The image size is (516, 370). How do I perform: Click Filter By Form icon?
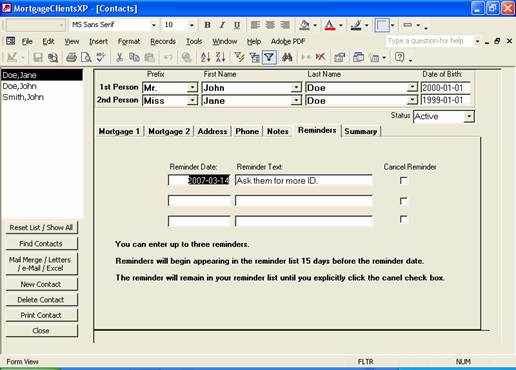point(254,57)
